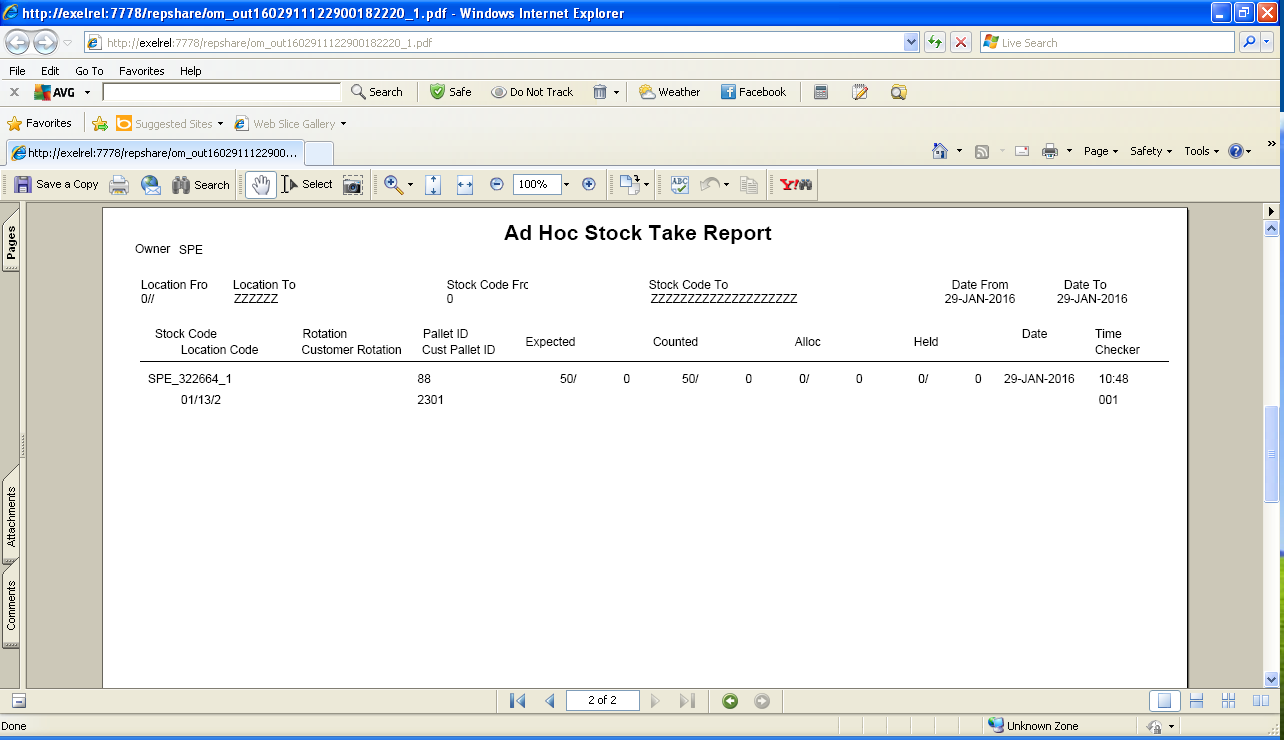
Task: Open the Help menu
Action: click(x=191, y=71)
